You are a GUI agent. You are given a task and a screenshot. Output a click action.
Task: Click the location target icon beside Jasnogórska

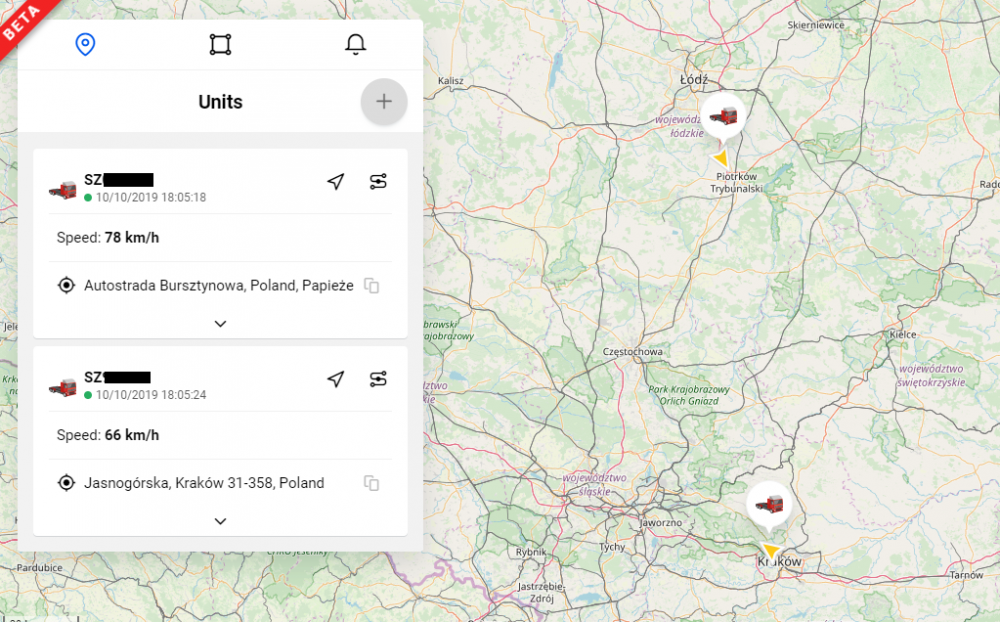[x=66, y=483]
